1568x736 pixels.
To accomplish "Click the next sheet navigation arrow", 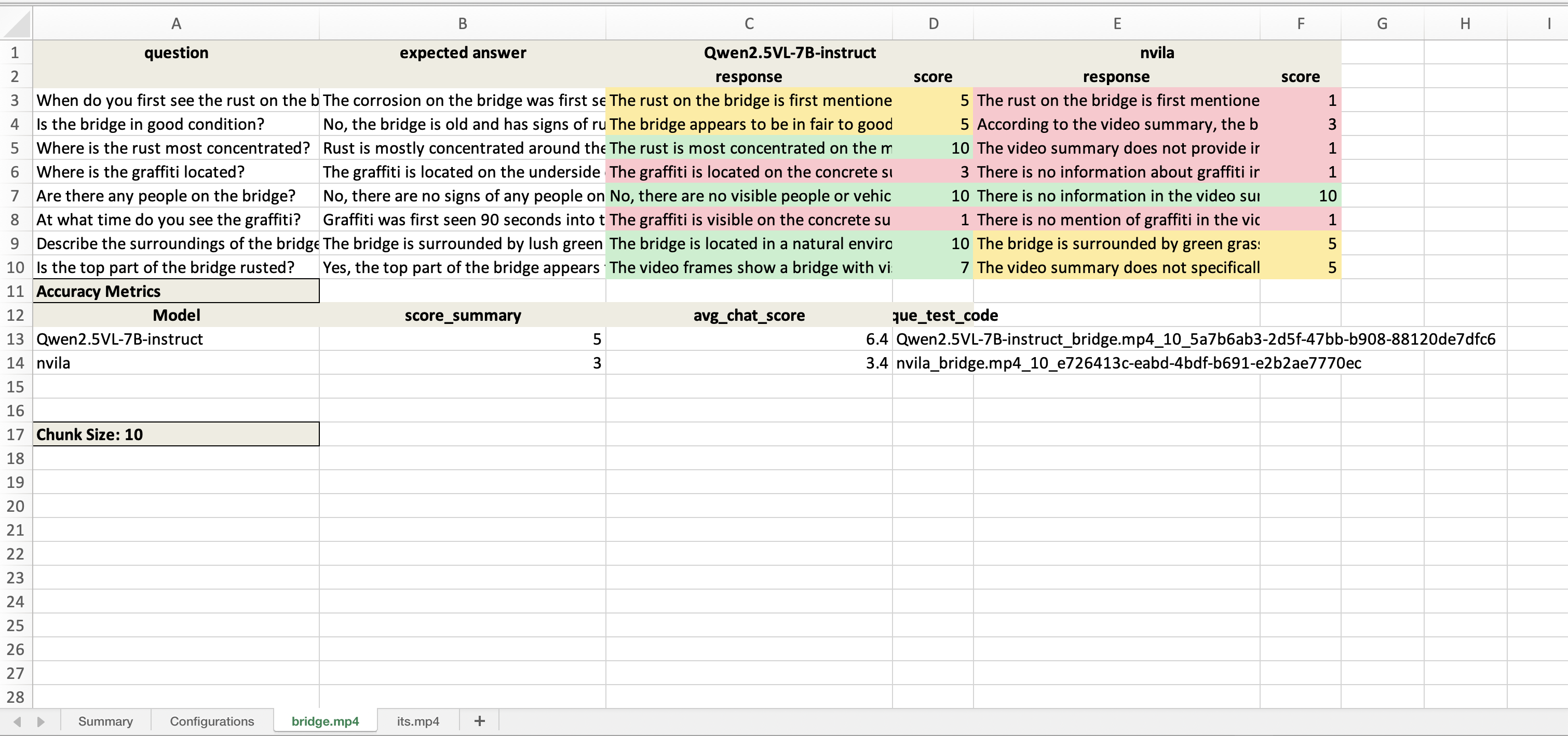I will pyautogui.click(x=41, y=721).
